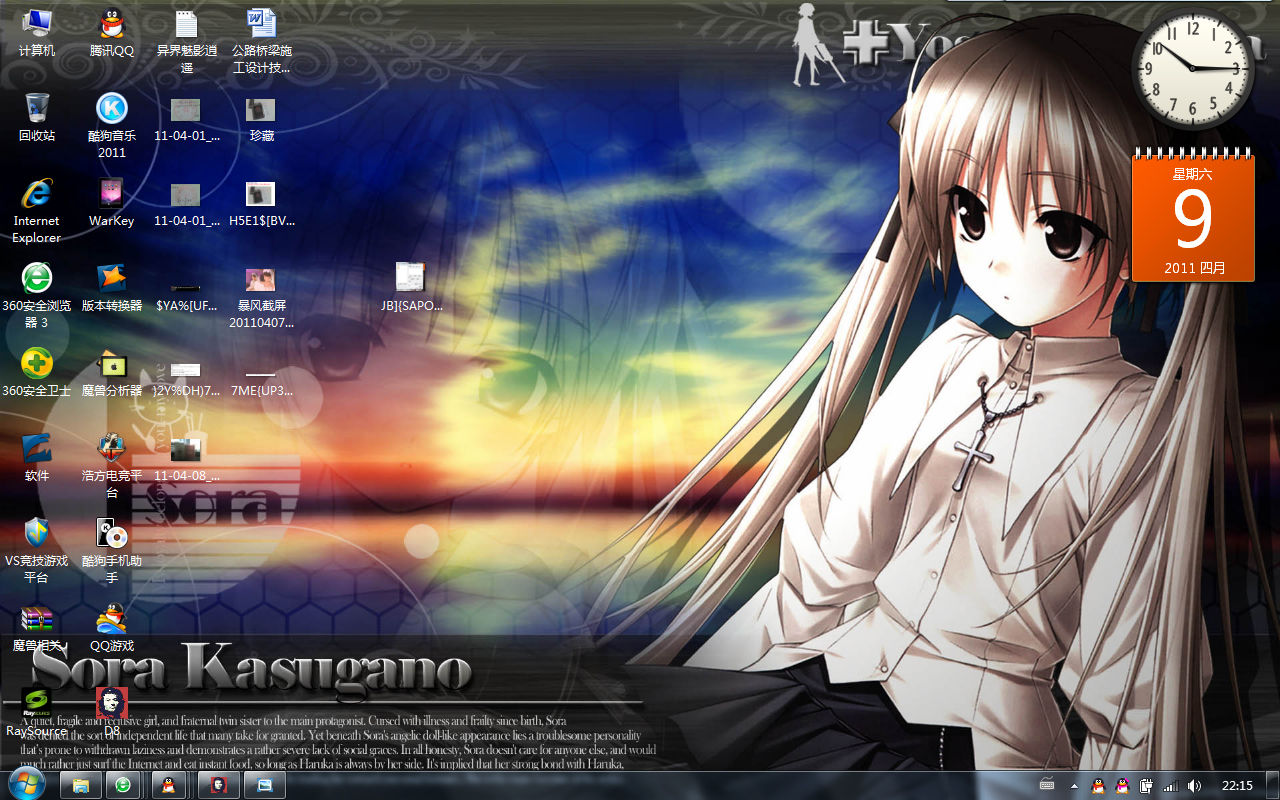Select the JB]{SAPO image file
Viewport: 1280px width, 800px height.
[411, 288]
